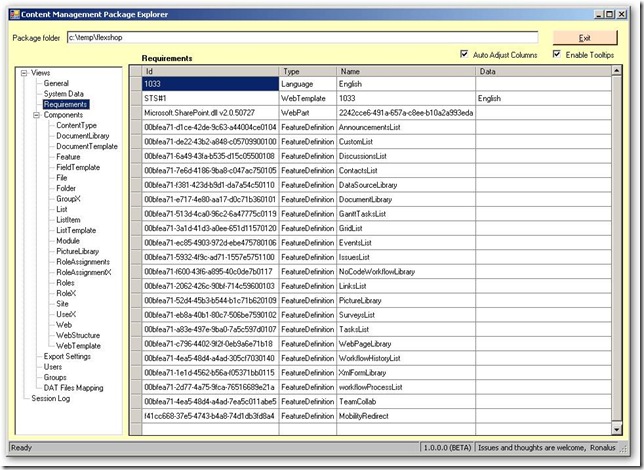Screen dimensions: 644x470
Task: Select File tree item
Action: click(x=62, y=178)
